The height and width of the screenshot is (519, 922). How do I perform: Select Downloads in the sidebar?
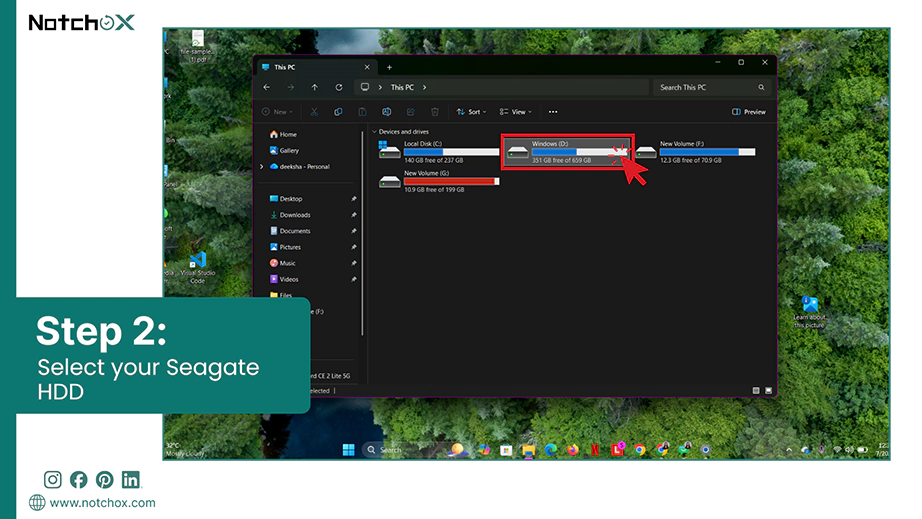(x=295, y=215)
